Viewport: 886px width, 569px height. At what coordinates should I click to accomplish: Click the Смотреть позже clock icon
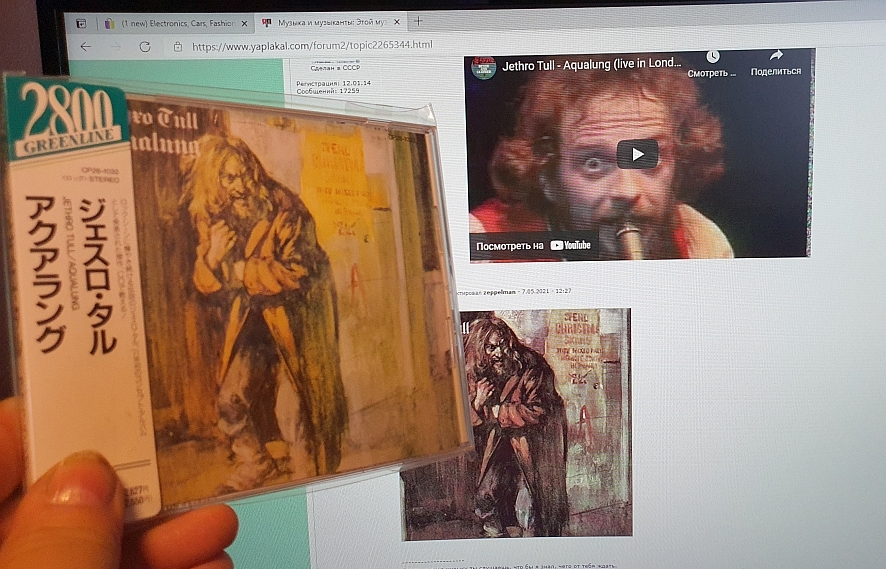pyautogui.click(x=712, y=57)
